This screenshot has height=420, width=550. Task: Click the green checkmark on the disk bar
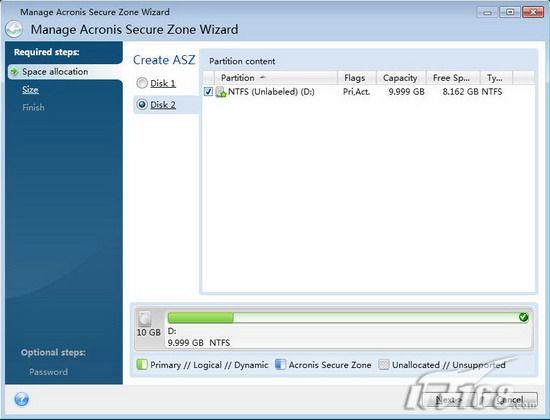click(x=524, y=317)
